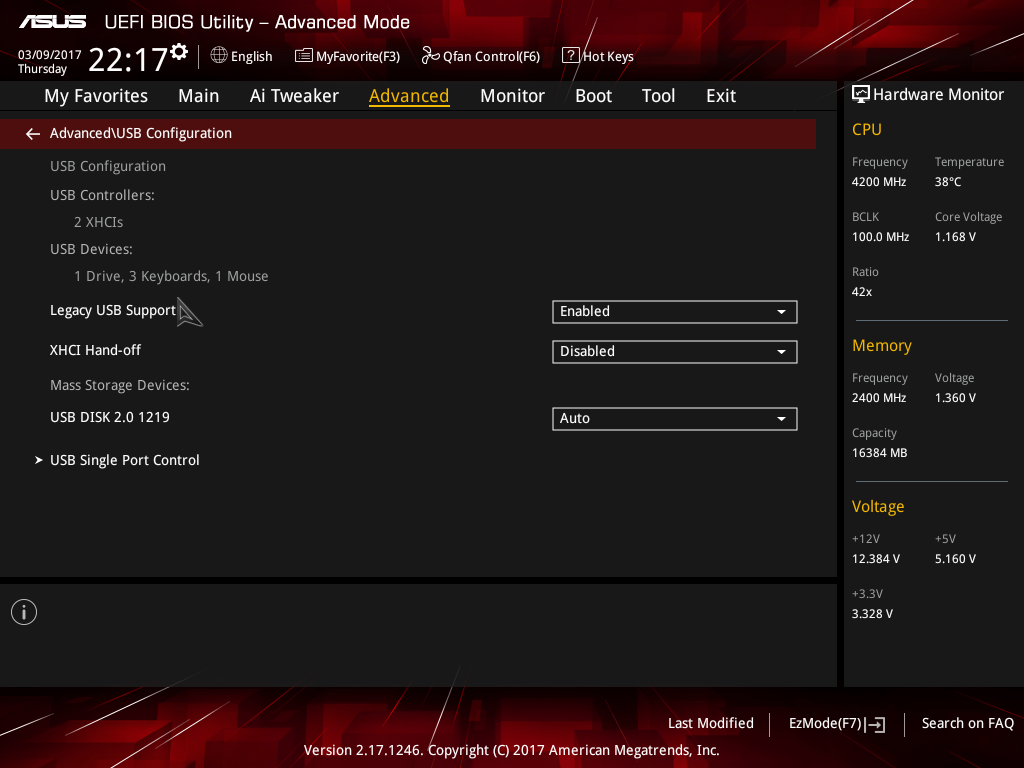Click the CPU frequency 4200 MHz value

coord(879,182)
